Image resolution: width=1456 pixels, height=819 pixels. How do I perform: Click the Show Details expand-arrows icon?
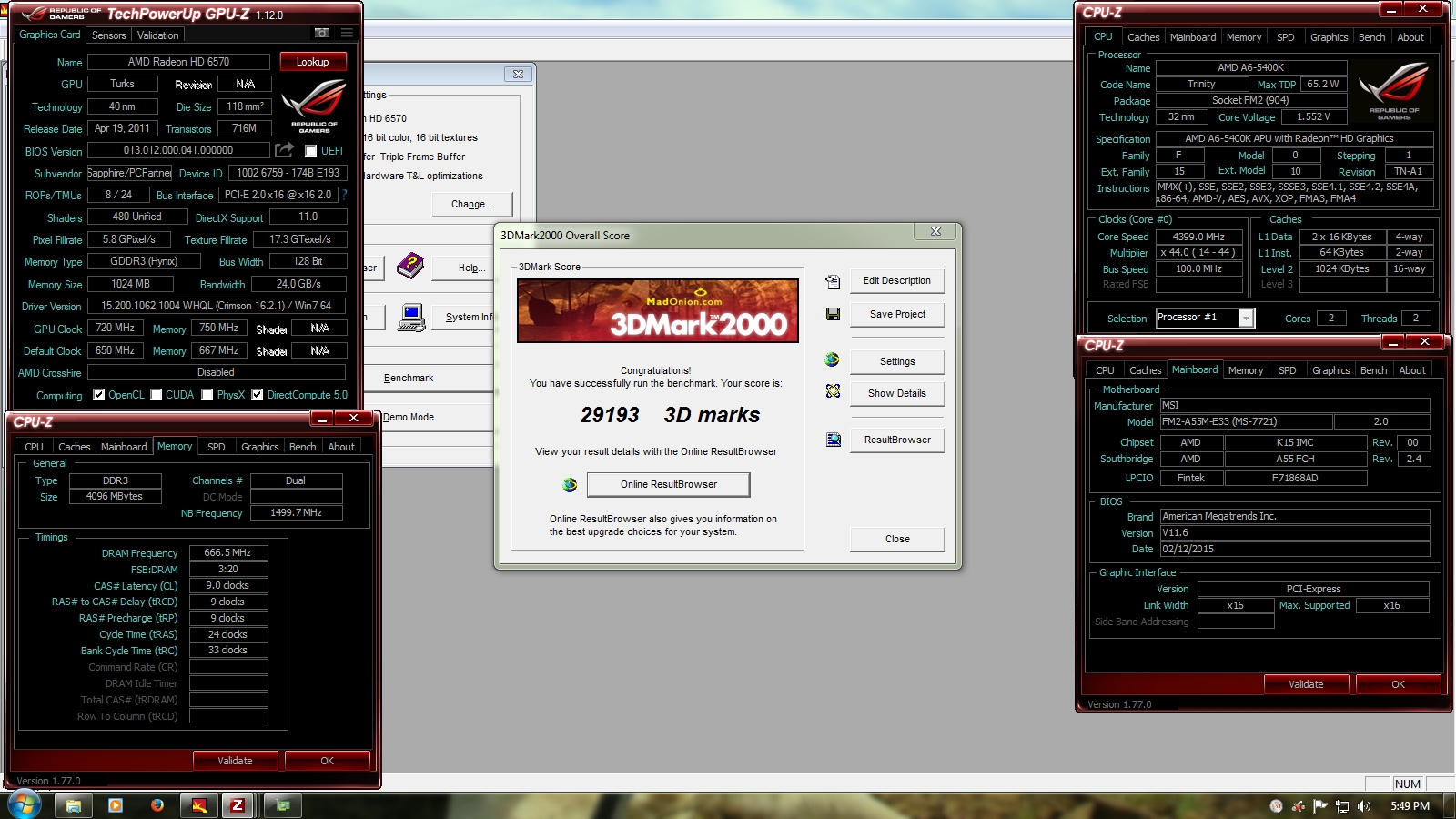(x=833, y=391)
